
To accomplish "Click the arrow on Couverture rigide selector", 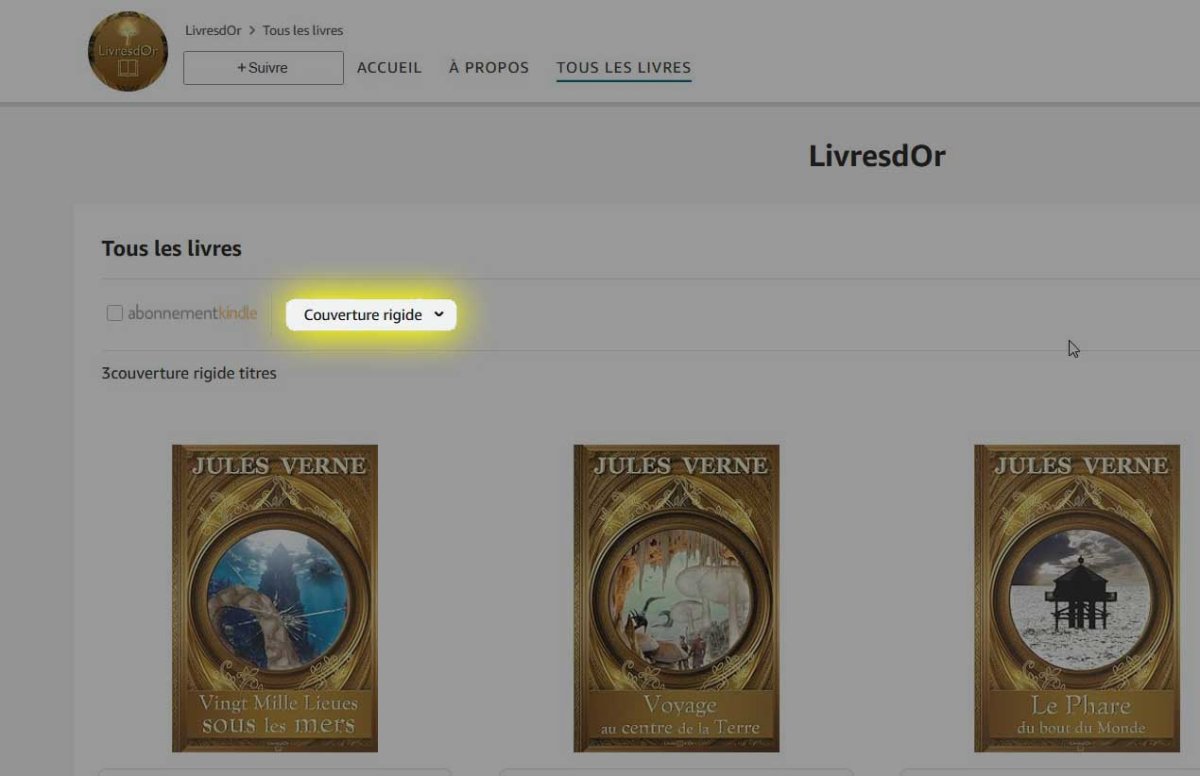I will tap(439, 315).
